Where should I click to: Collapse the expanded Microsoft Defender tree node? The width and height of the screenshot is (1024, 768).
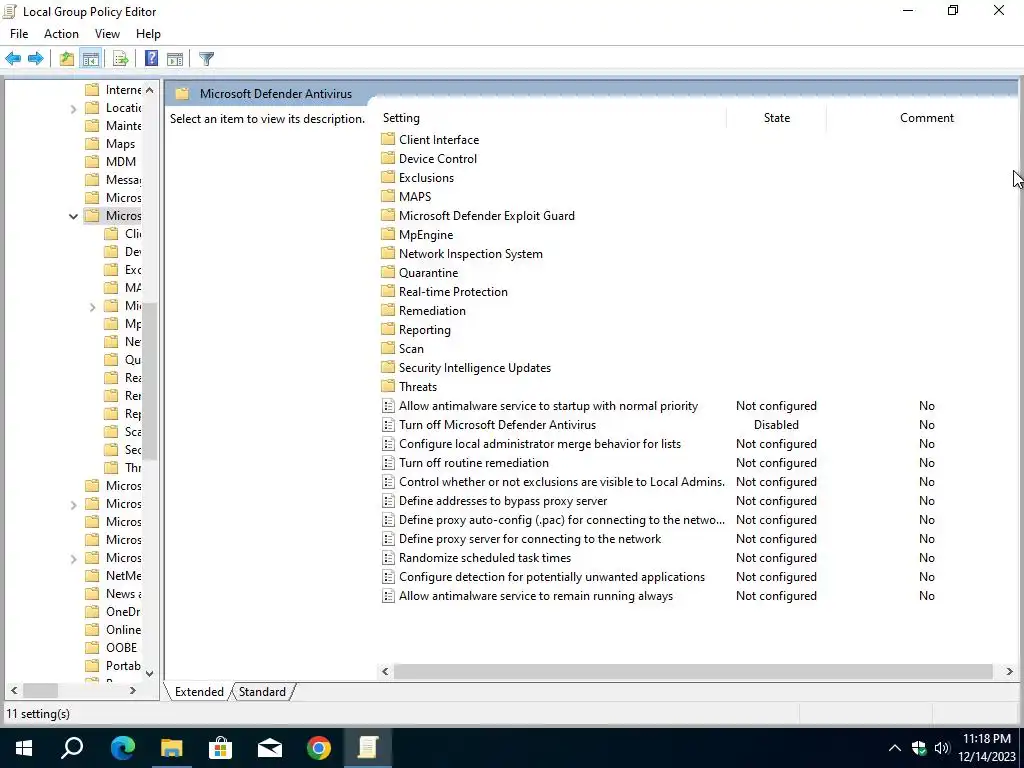(73, 216)
